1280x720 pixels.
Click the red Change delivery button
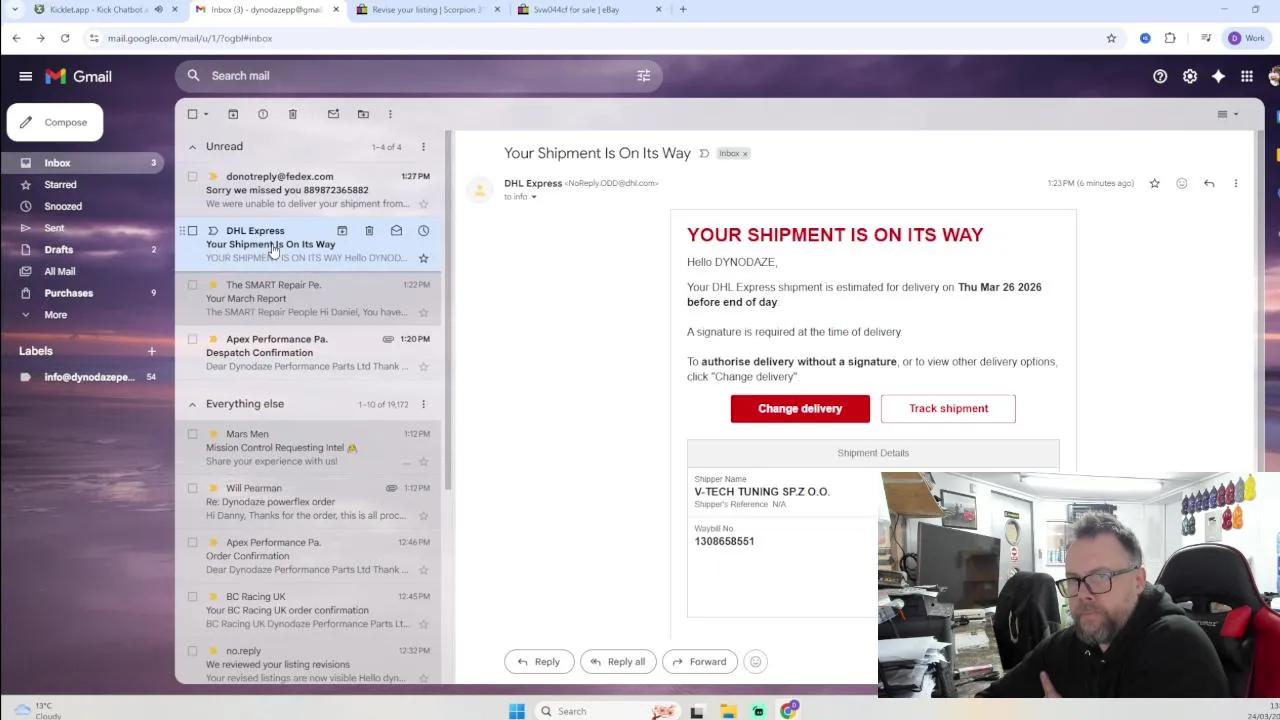tap(800, 408)
